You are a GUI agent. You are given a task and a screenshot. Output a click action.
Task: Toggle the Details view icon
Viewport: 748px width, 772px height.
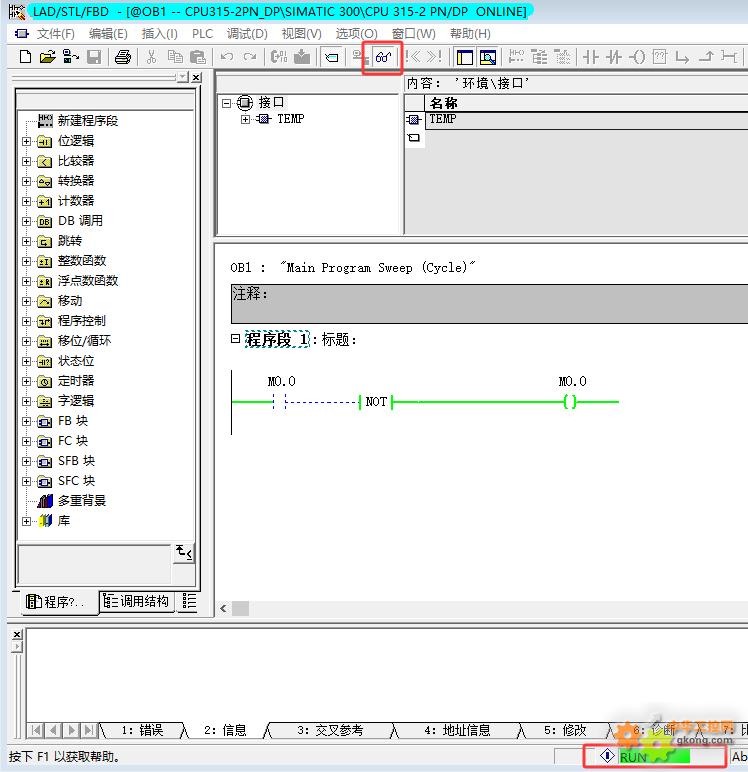tap(488, 57)
